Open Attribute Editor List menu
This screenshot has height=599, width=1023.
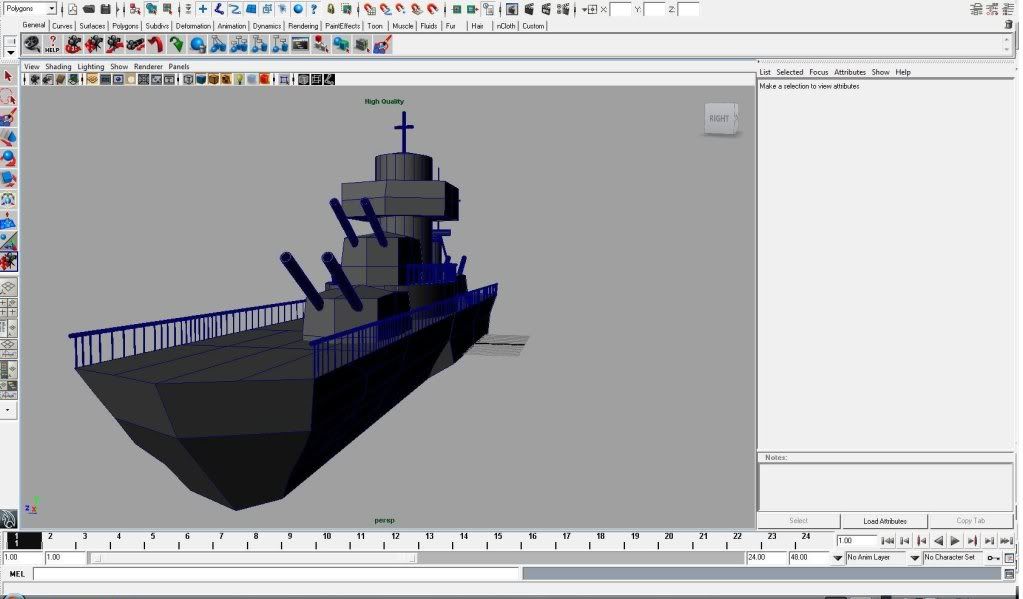(x=765, y=72)
